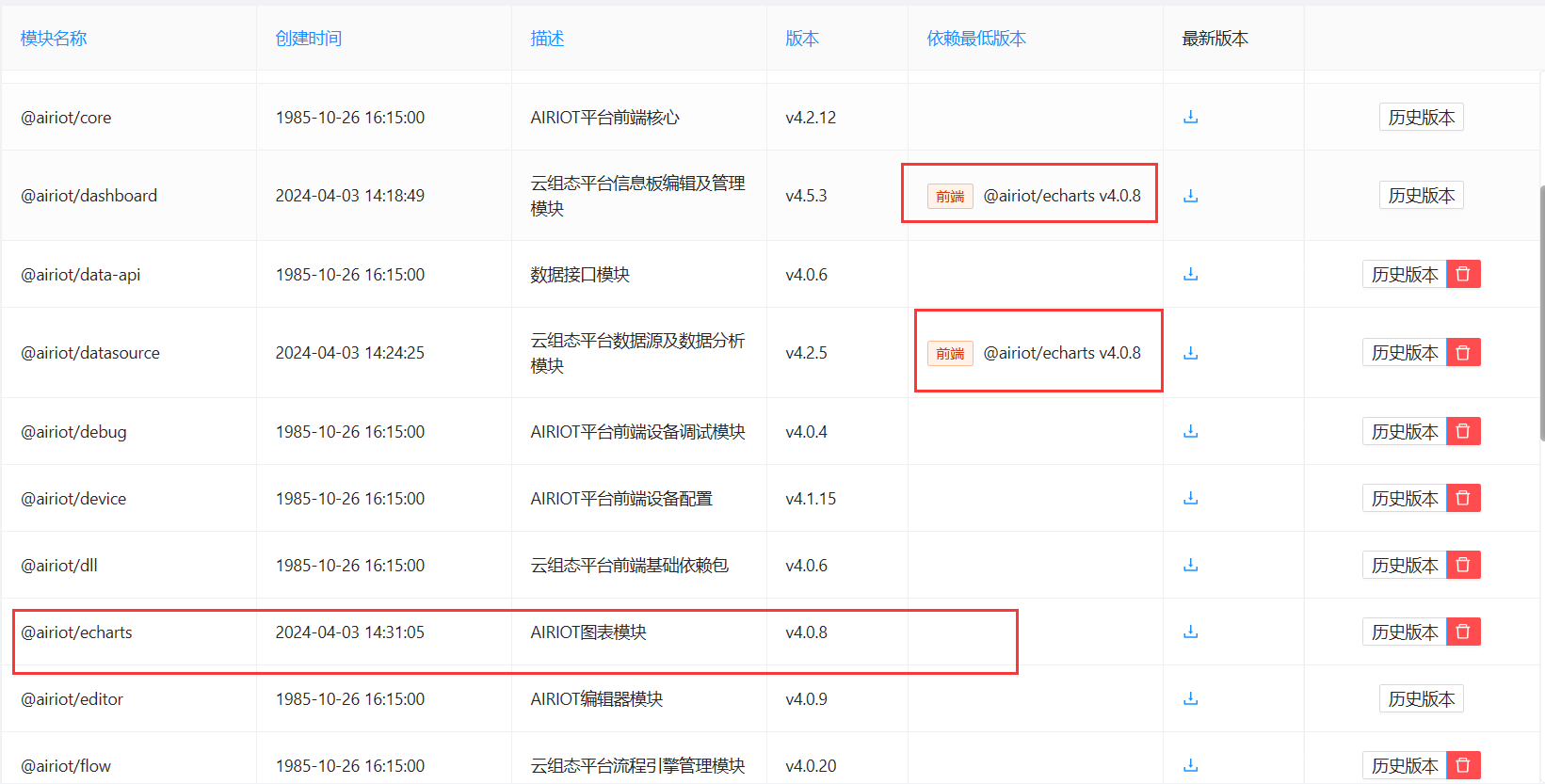Click description AIRIOT图表模块
The height and width of the screenshot is (784, 1545).
588,632
